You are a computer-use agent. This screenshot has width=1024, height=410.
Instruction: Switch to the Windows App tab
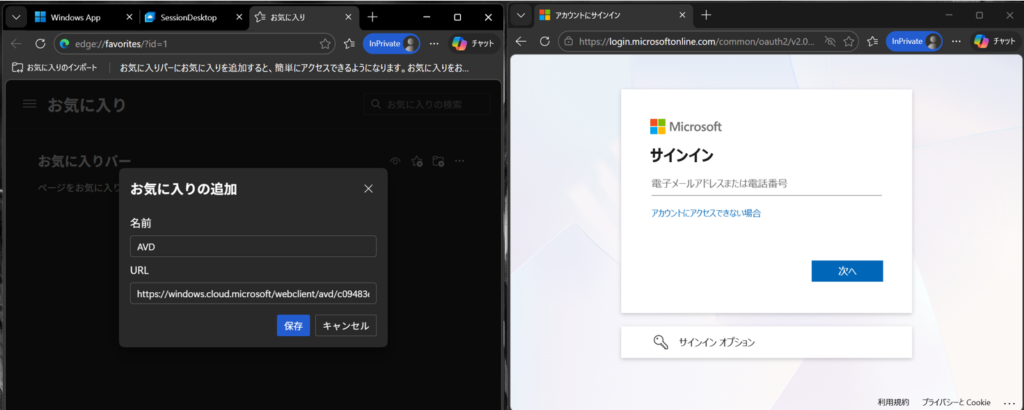tap(80, 17)
